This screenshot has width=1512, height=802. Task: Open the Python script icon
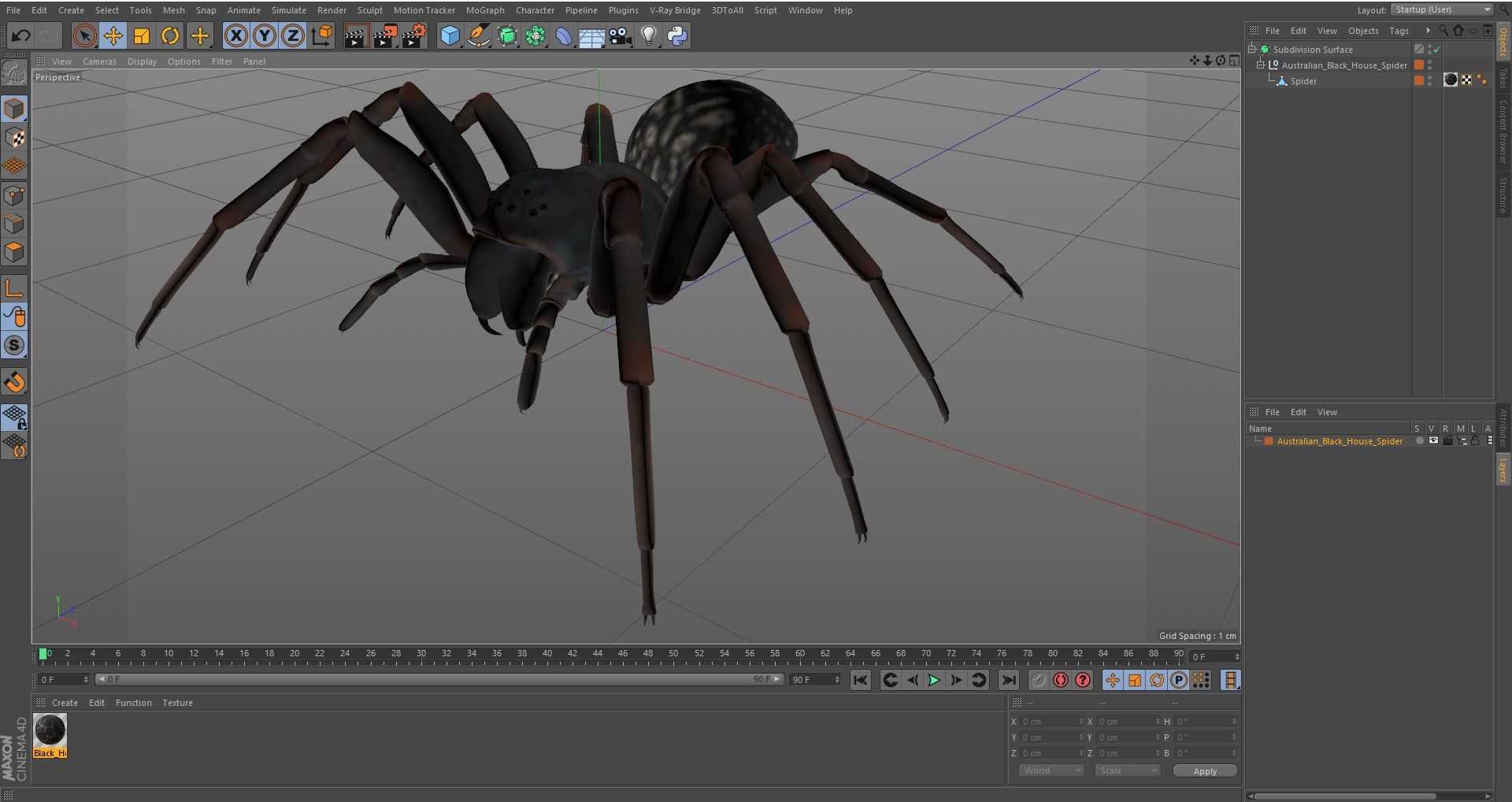pos(677,35)
